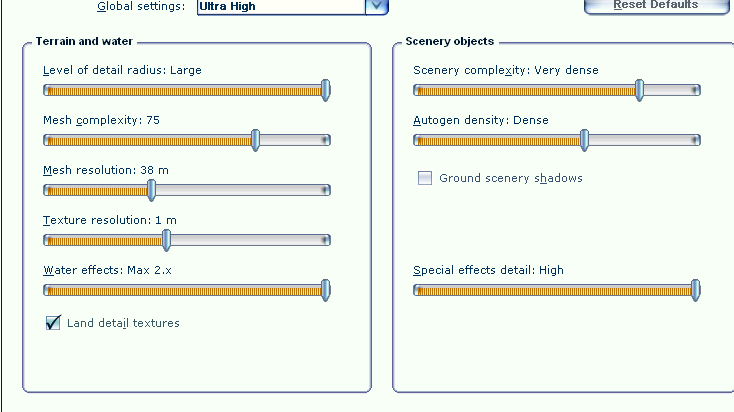
Task: Open the Global settings dropdown arrow
Action: pos(375,6)
